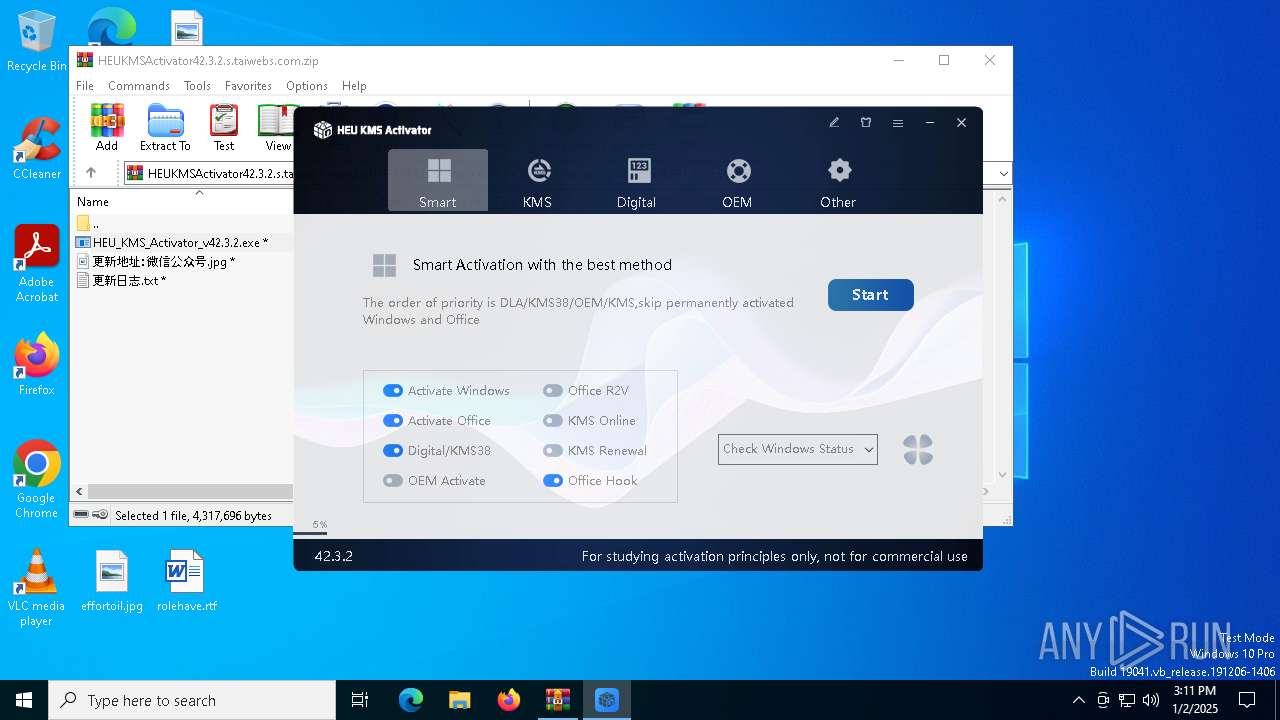Switch to the KMS tab
This screenshot has width=1280, height=720.
tap(538, 181)
